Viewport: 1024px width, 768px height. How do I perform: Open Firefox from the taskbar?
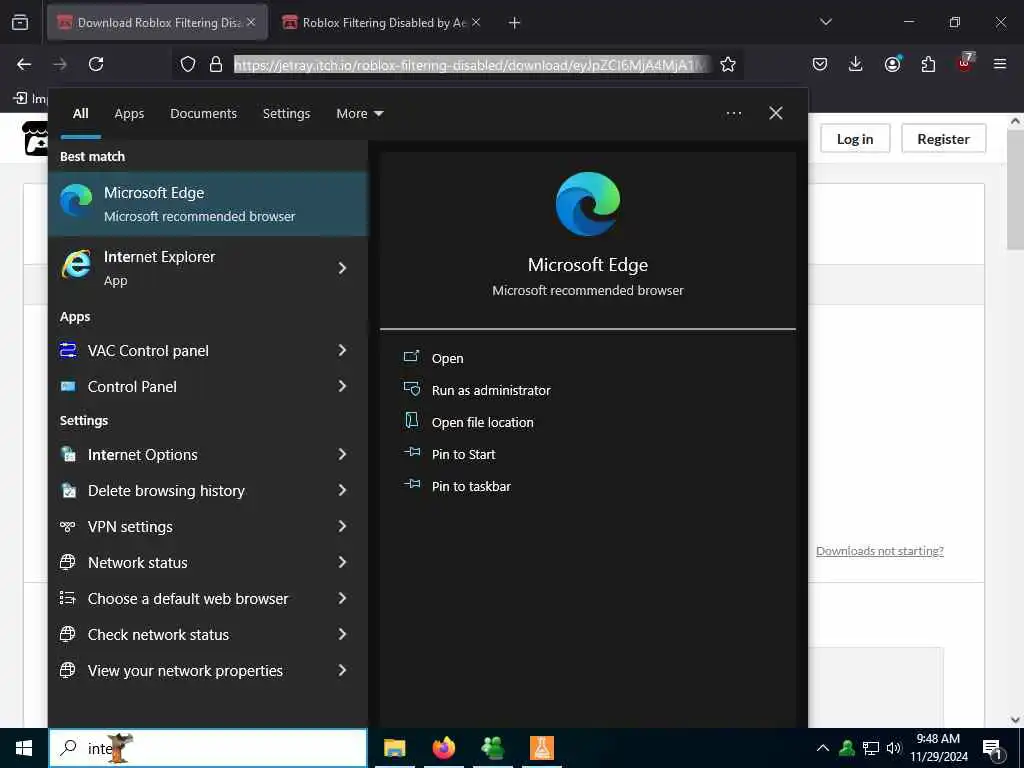(x=444, y=748)
